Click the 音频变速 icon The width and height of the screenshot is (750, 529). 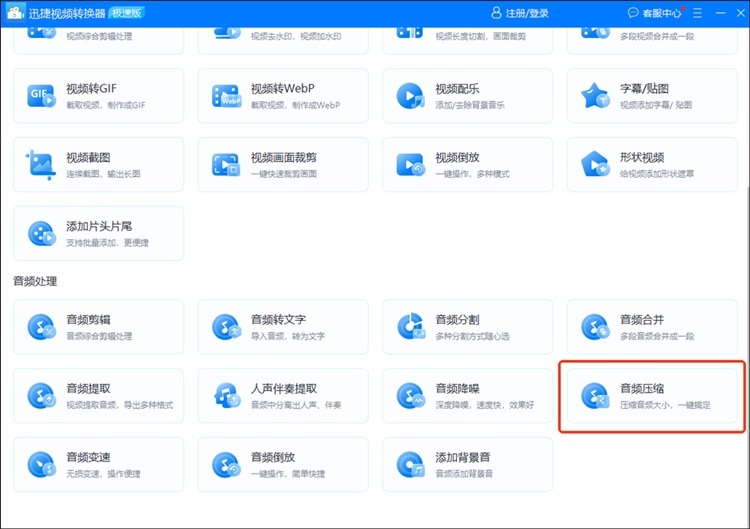click(42, 464)
